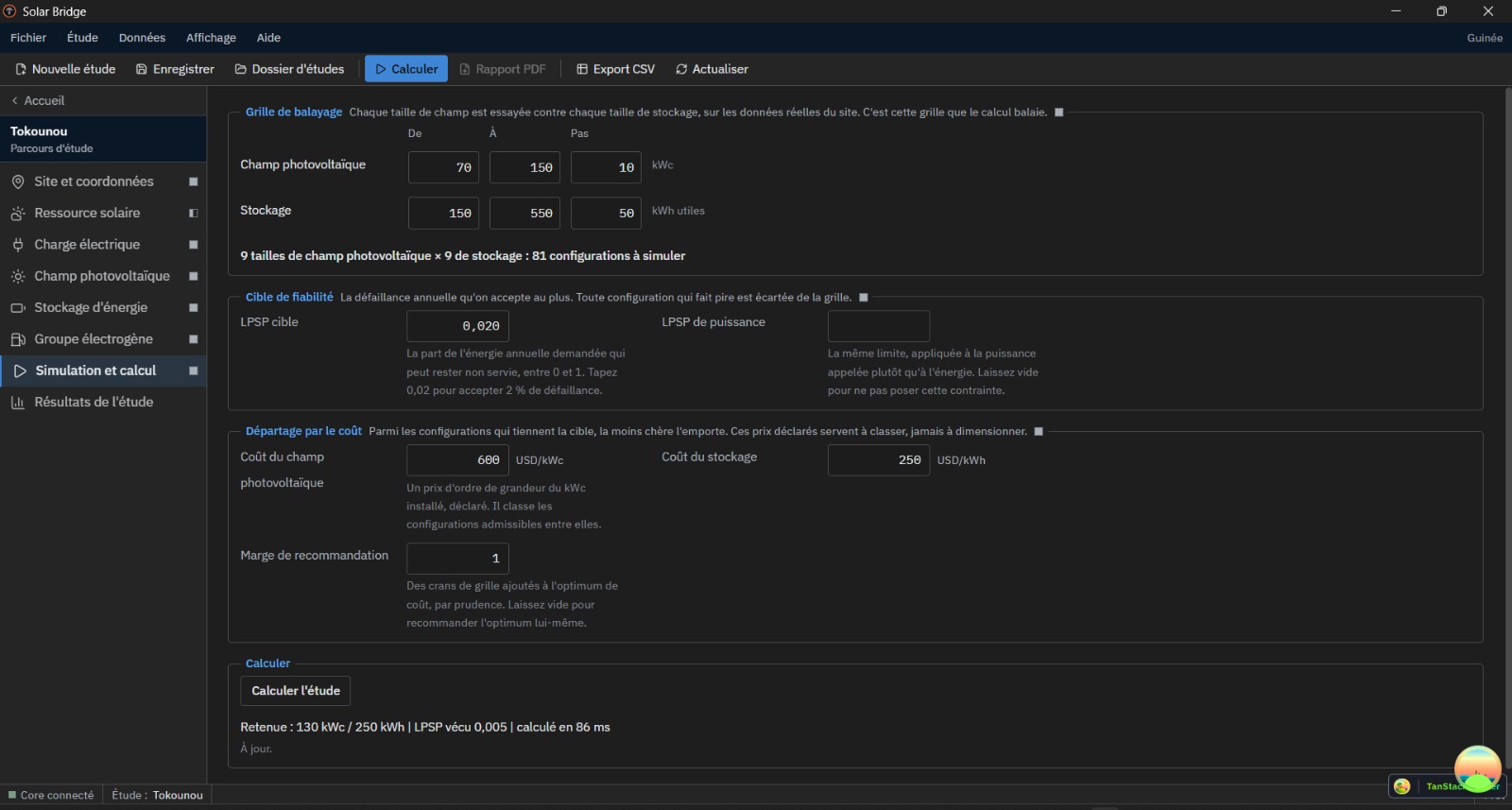Edit Stockage 'De' field showing 150
This screenshot has width=1512, height=810.
pos(443,213)
